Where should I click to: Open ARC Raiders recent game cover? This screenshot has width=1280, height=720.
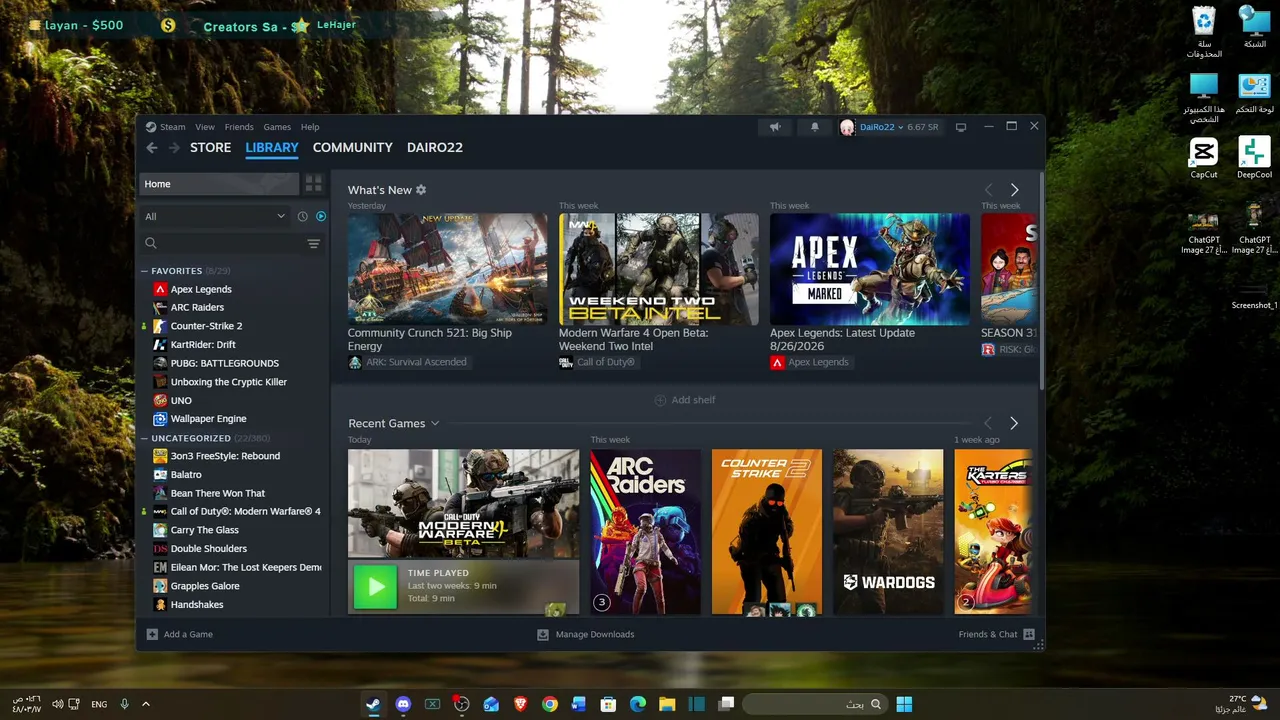point(645,532)
